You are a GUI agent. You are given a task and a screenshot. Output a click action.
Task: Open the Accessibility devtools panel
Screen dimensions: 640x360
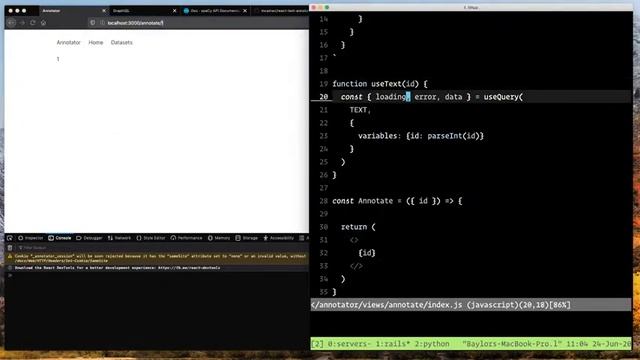coord(279,238)
